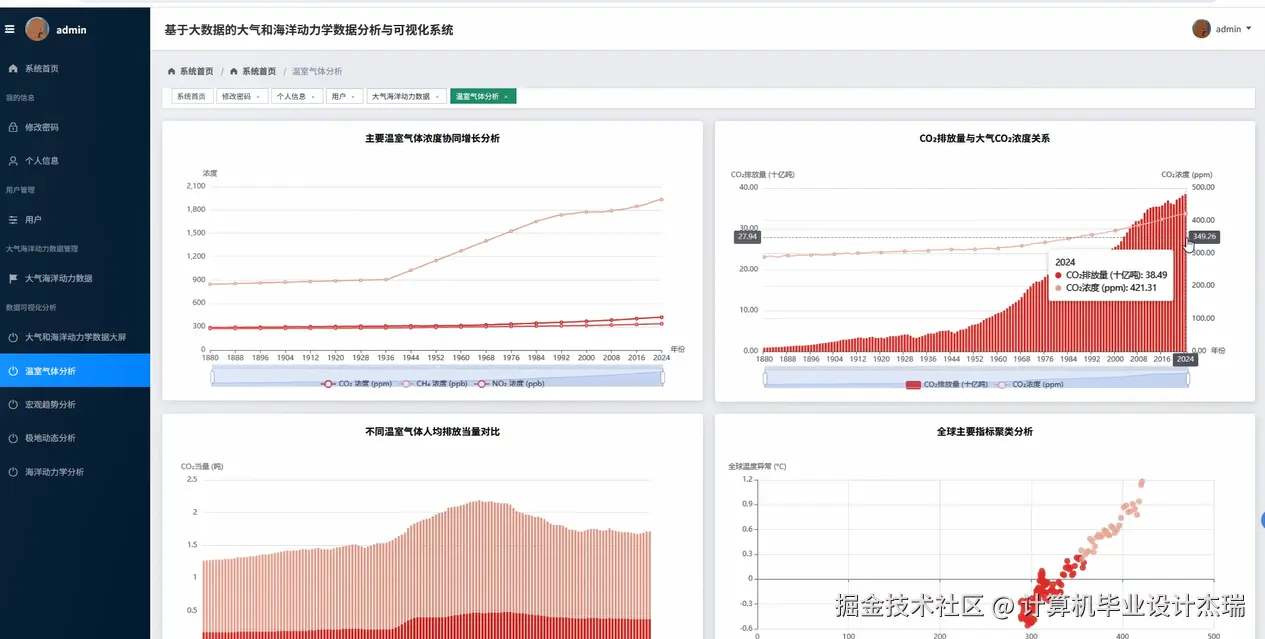1265x639 pixels.
Task: Click tooltip value CO₂排放量 (十亿吨): 38.49
Action: [1116, 274]
